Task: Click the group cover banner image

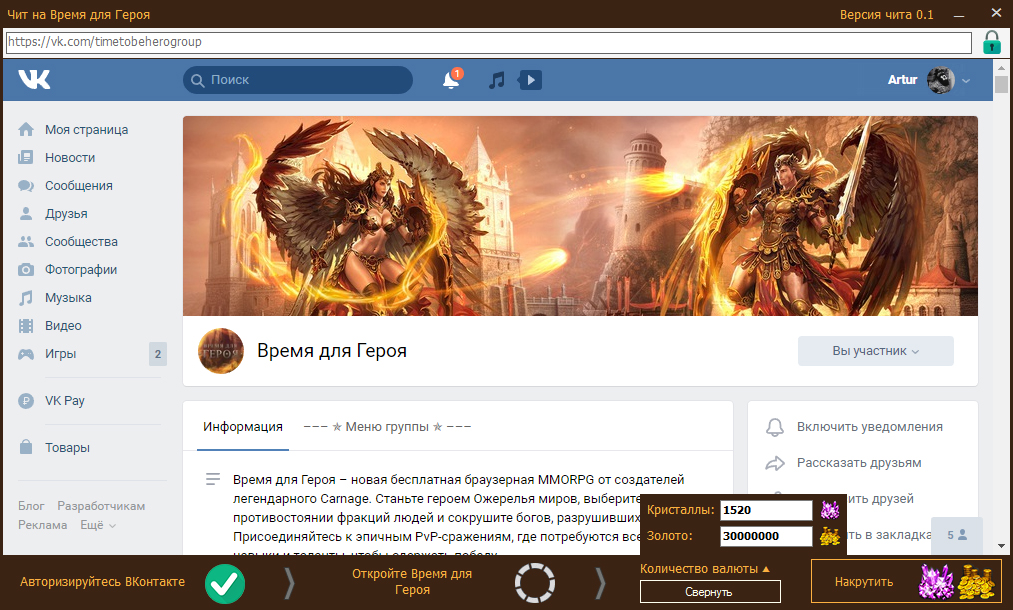Action: tap(580, 216)
